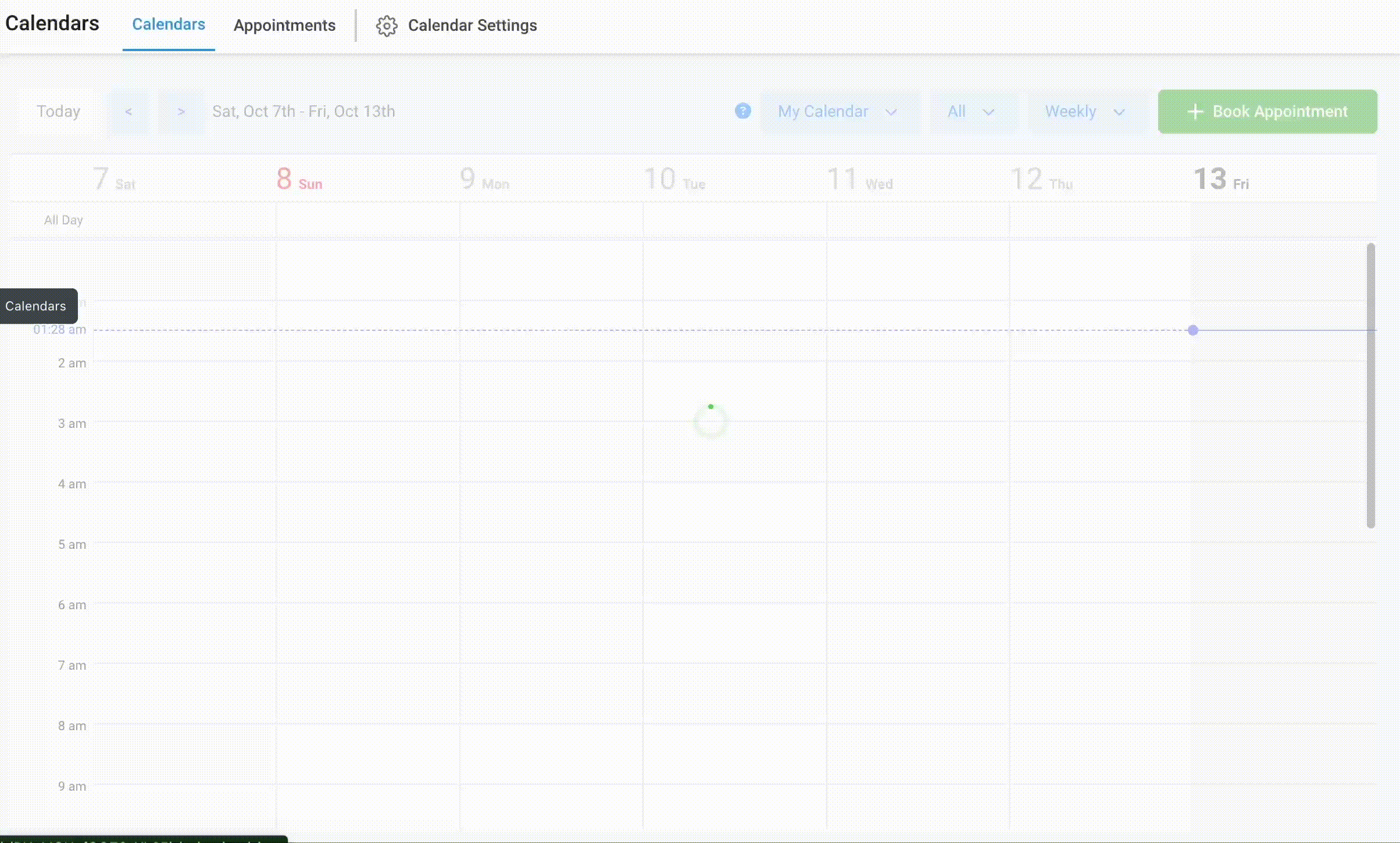Switch to the Appointments tab
The height and width of the screenshot is (843, 1400).
284,26
